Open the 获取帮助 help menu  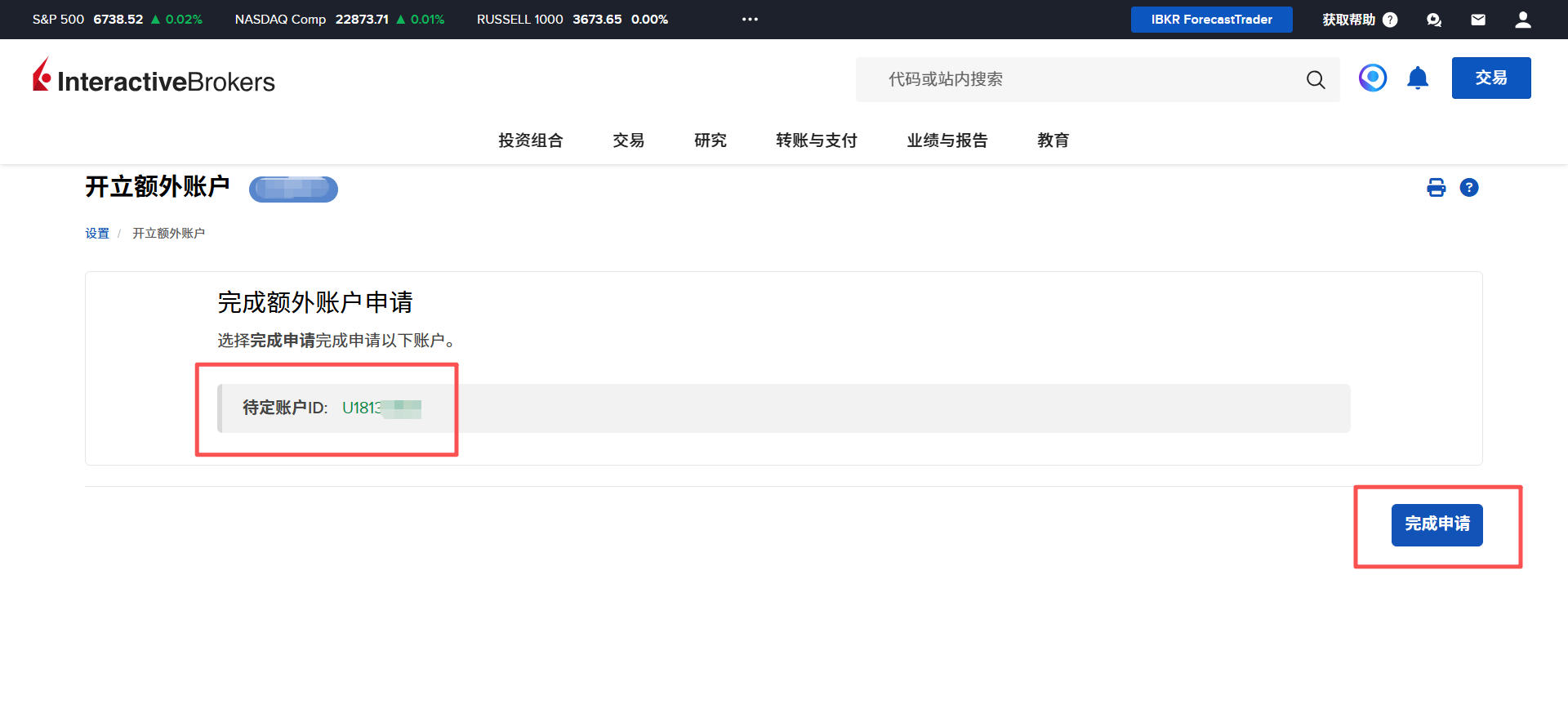pos(1359,20)
